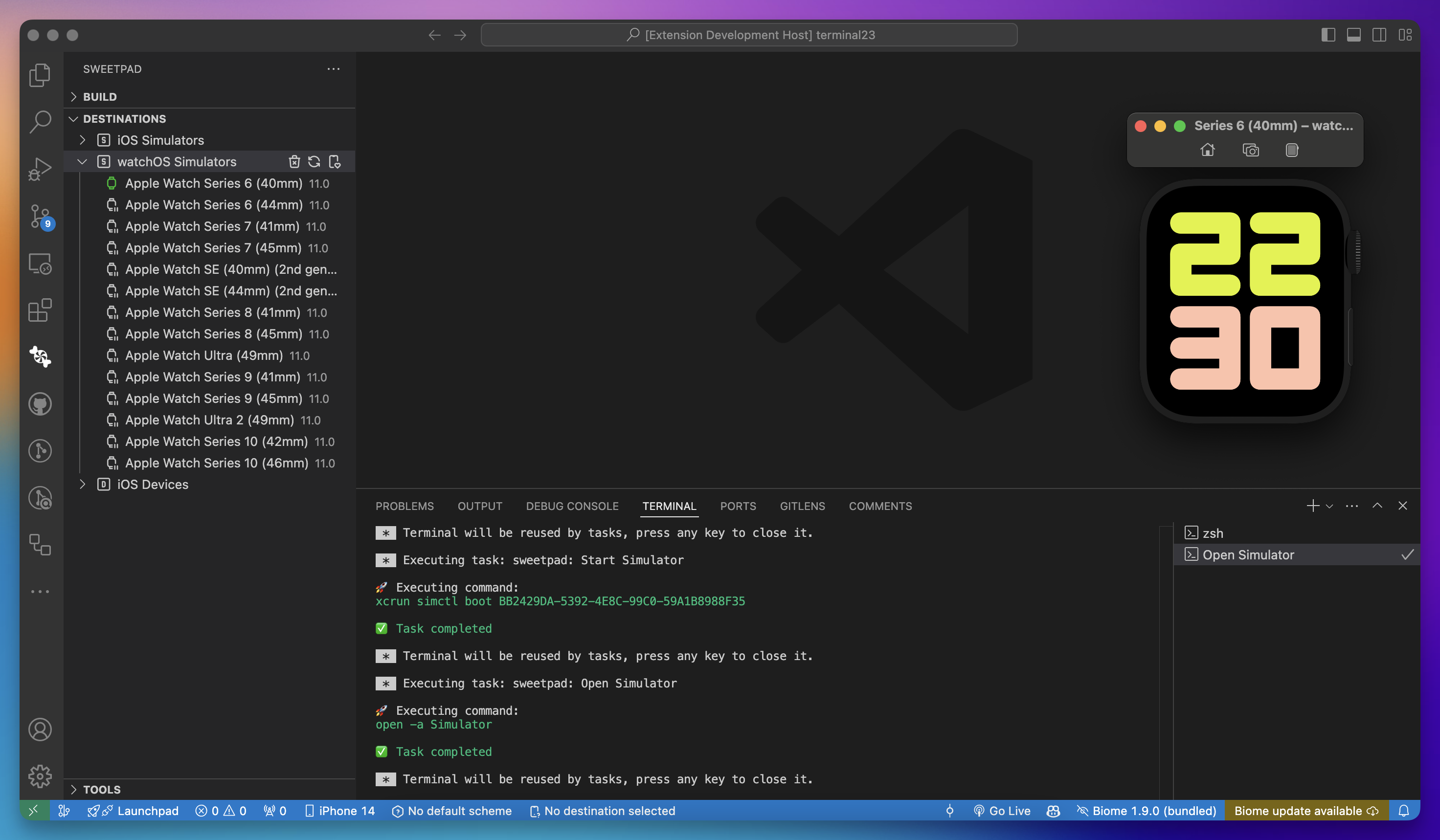
Task: Click the trash icon for watchOS Simulators
Action: pyautogui.click(x=293, y=162)
